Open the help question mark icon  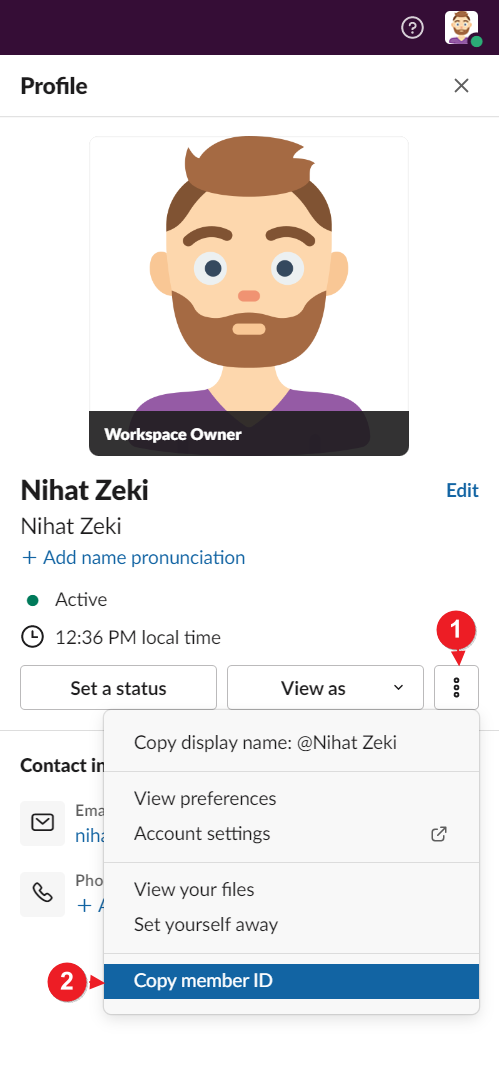412,28
